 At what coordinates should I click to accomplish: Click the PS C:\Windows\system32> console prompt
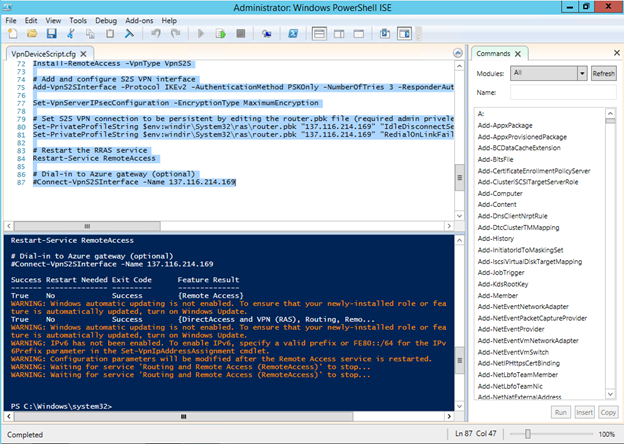click(x=61, y=406)
